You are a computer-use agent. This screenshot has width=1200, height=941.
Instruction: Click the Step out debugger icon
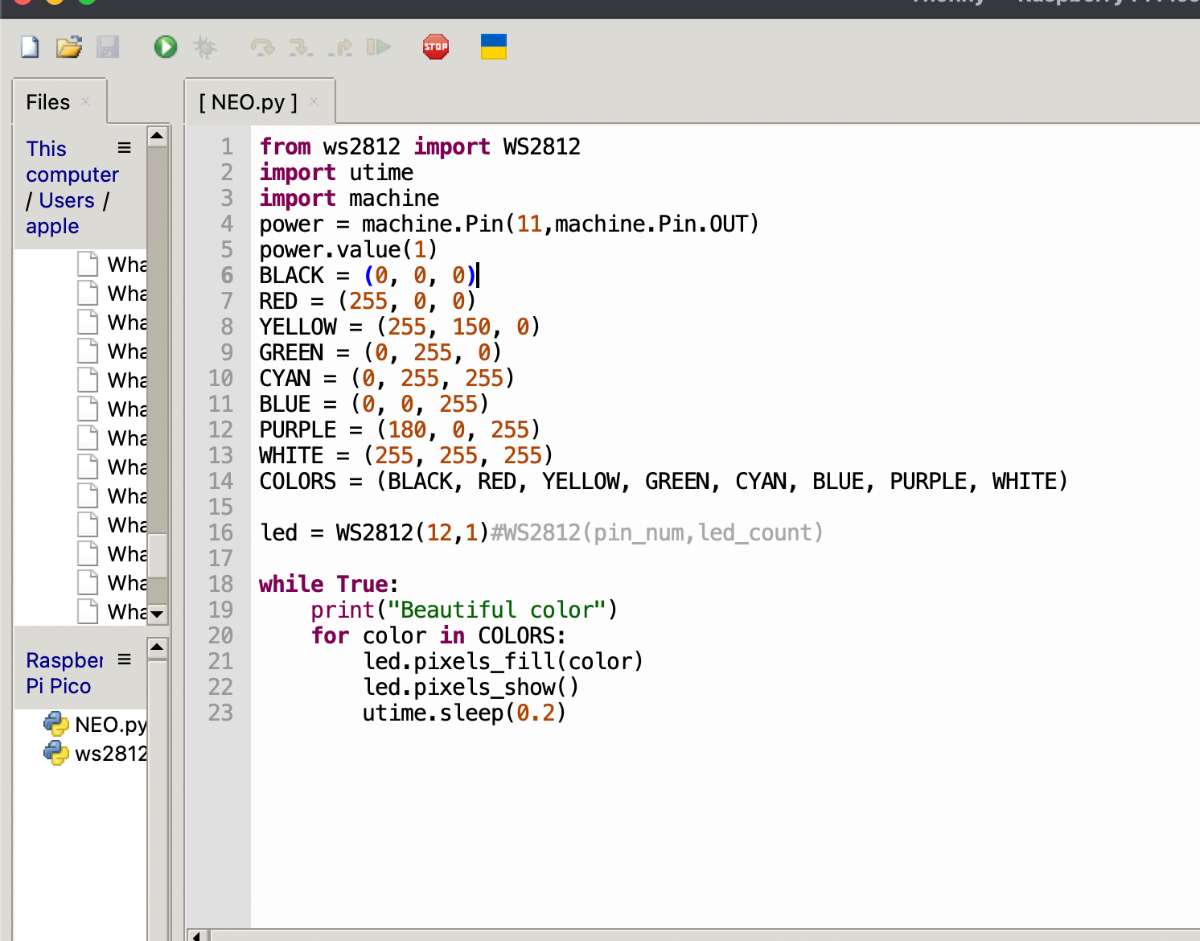[339, 46]
